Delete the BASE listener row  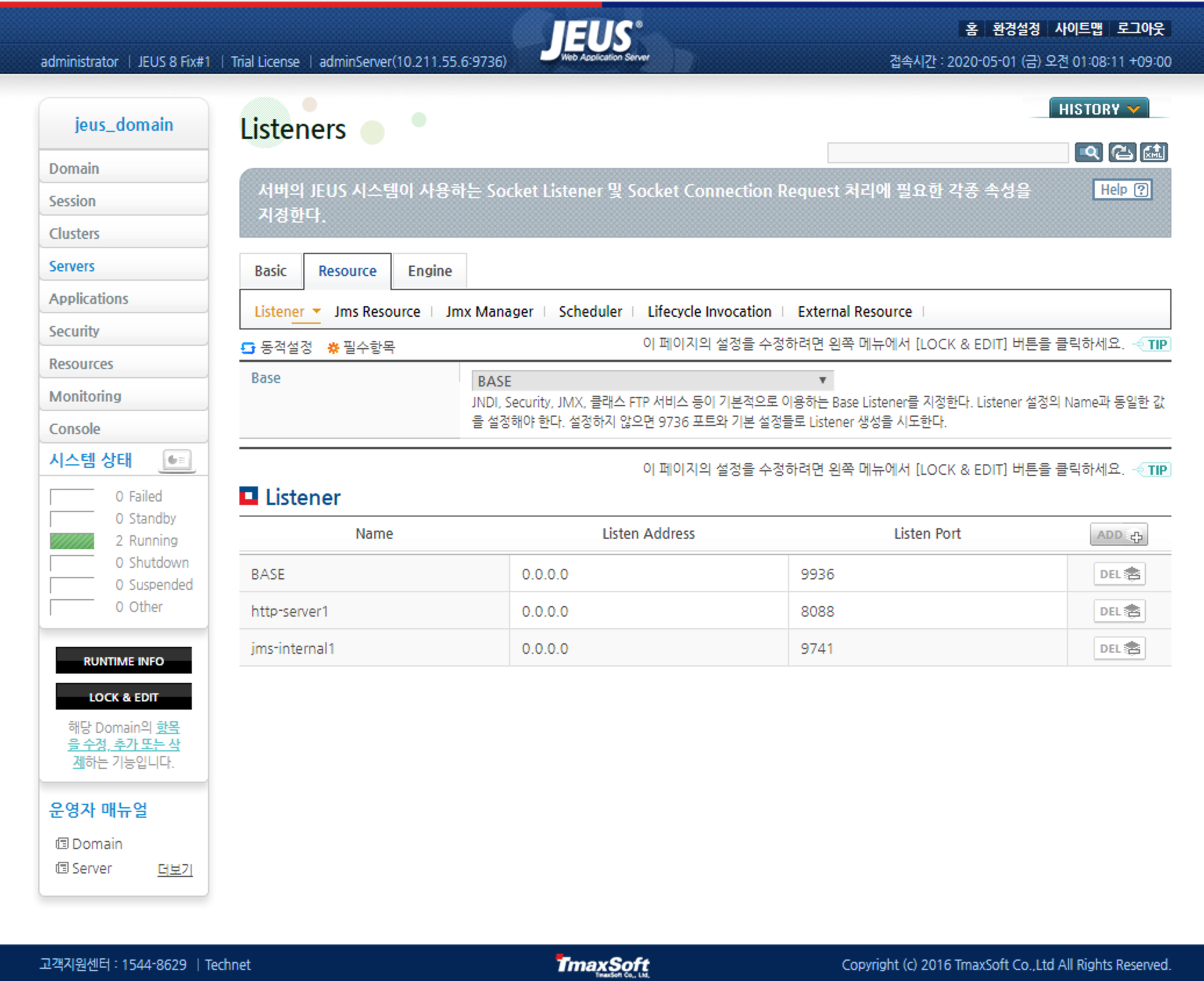pos(1119,574)
